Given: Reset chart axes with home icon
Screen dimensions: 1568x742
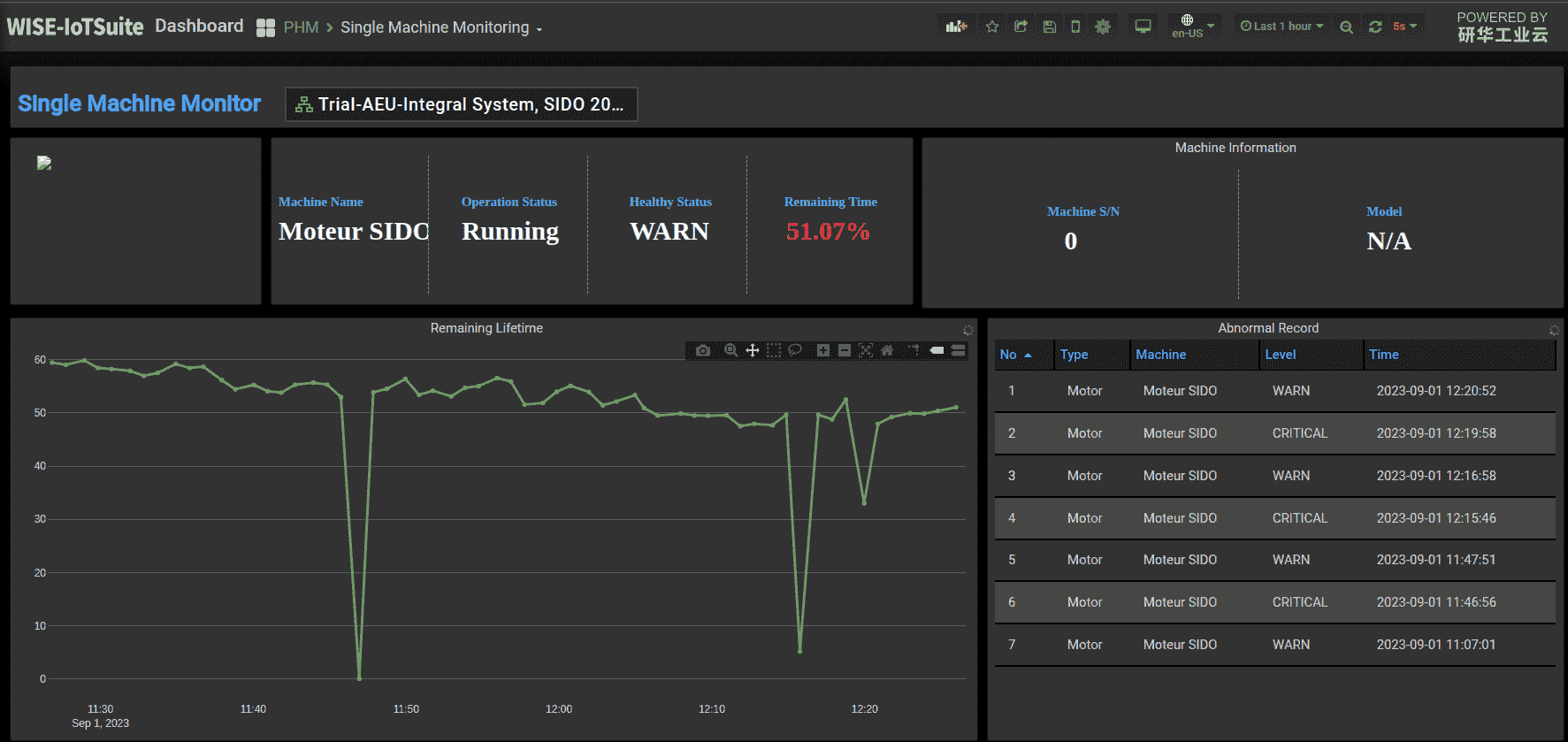Looking at the screenshot, I should pos(887,350).
